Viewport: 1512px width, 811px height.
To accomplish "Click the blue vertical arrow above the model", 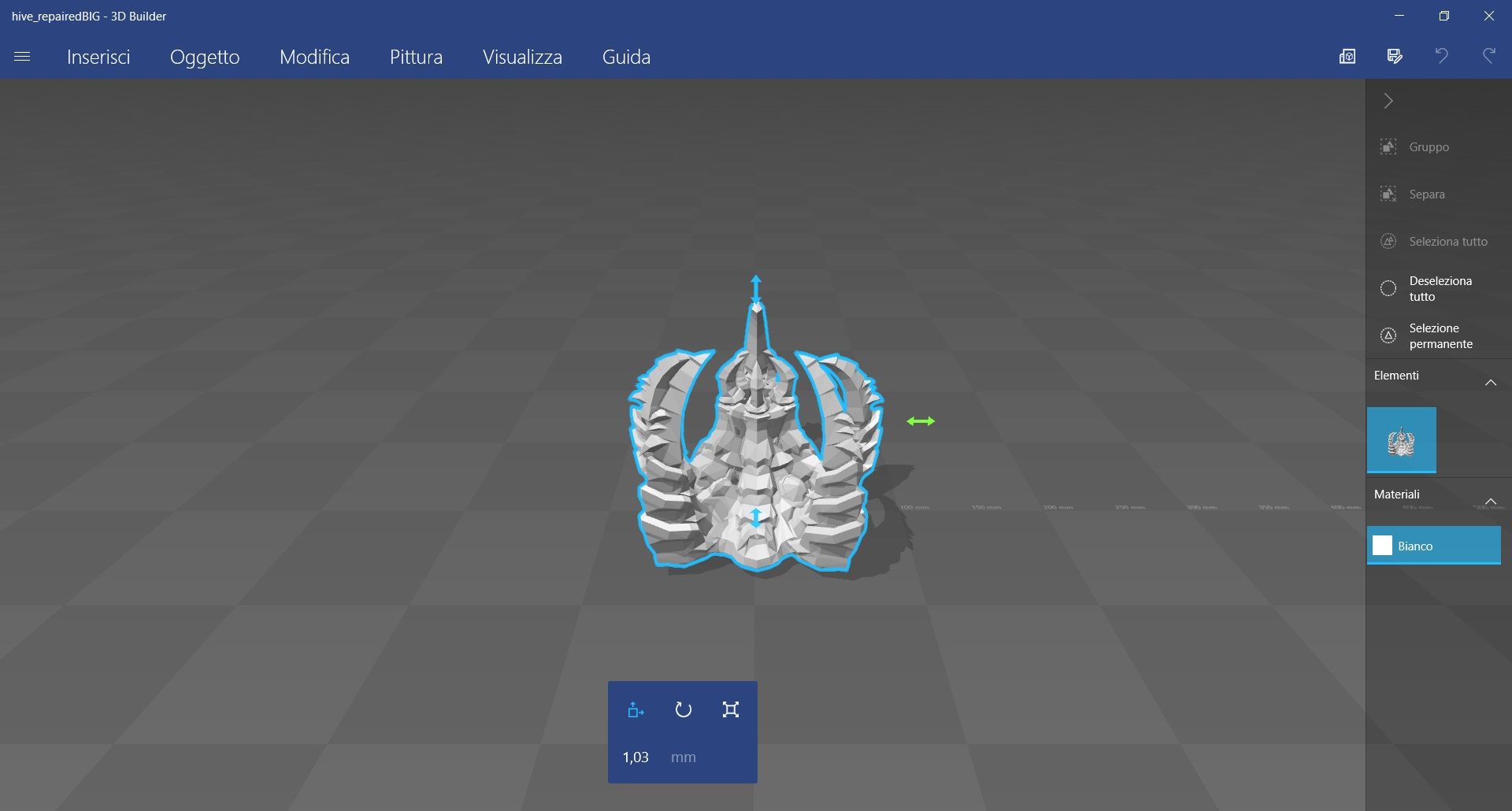I will point(756,290).
